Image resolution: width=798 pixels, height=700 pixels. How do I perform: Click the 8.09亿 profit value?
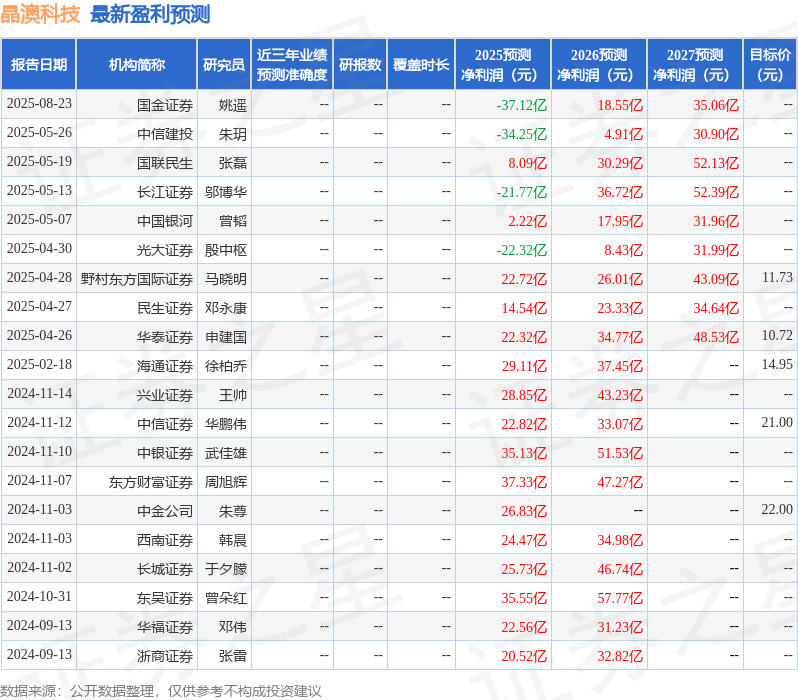point(527,163)
